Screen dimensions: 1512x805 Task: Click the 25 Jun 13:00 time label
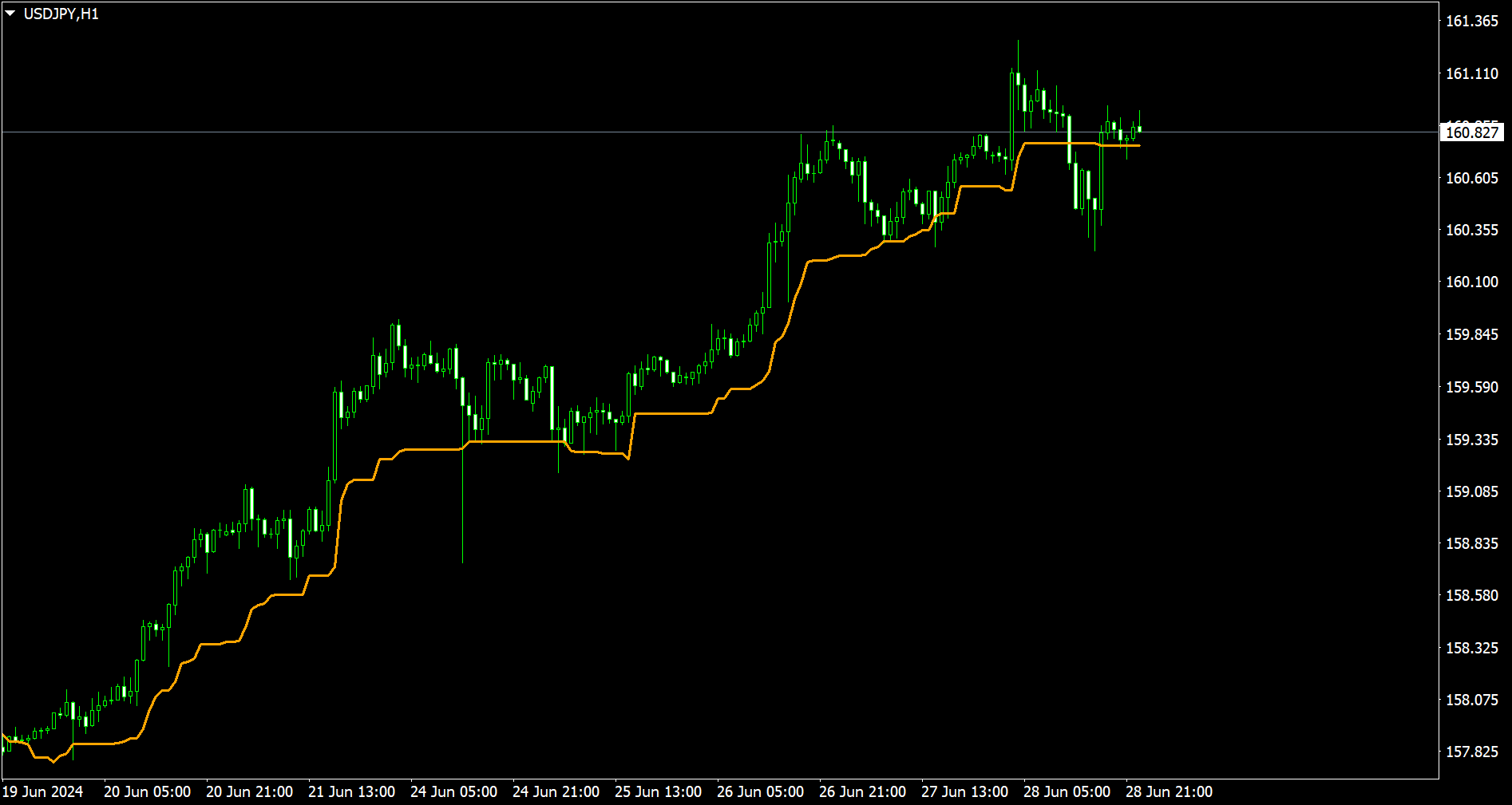click(658, 791)
